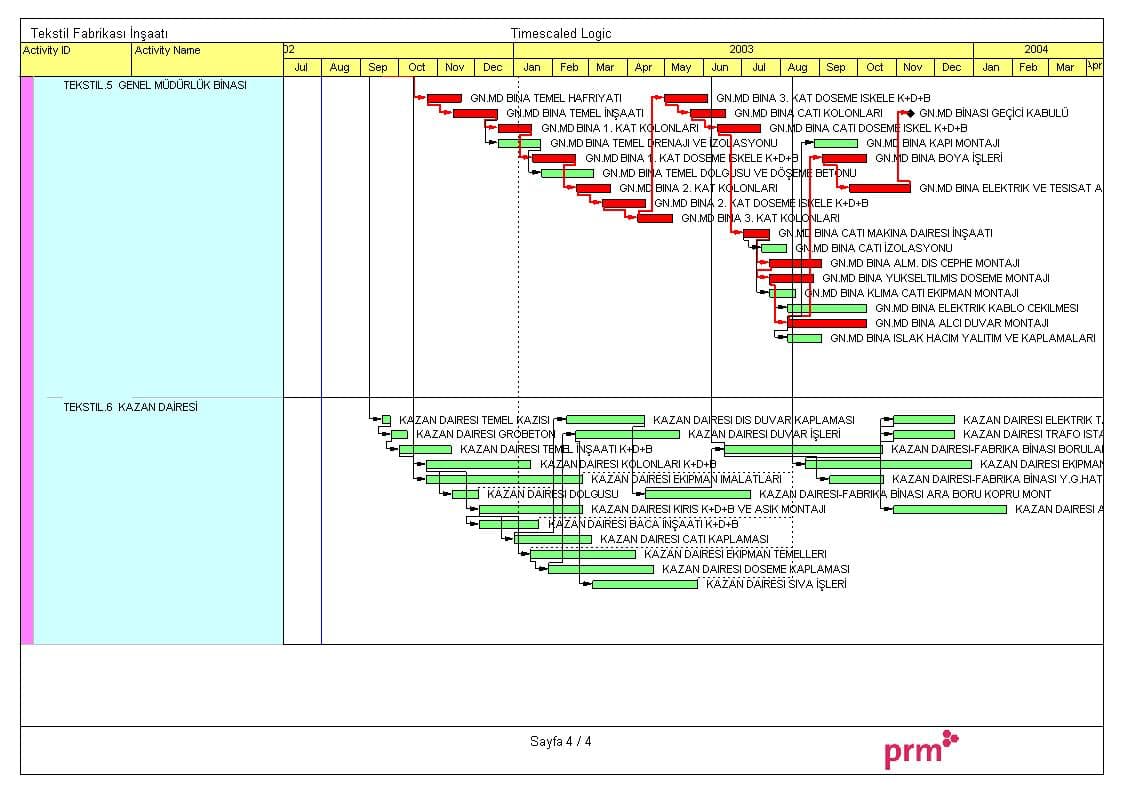
Task: Click the Activity Name column header
Action: 167,50
